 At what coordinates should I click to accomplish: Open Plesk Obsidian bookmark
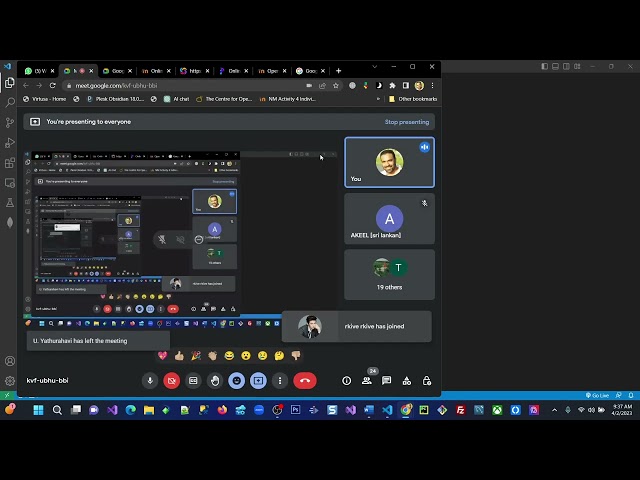116,99
